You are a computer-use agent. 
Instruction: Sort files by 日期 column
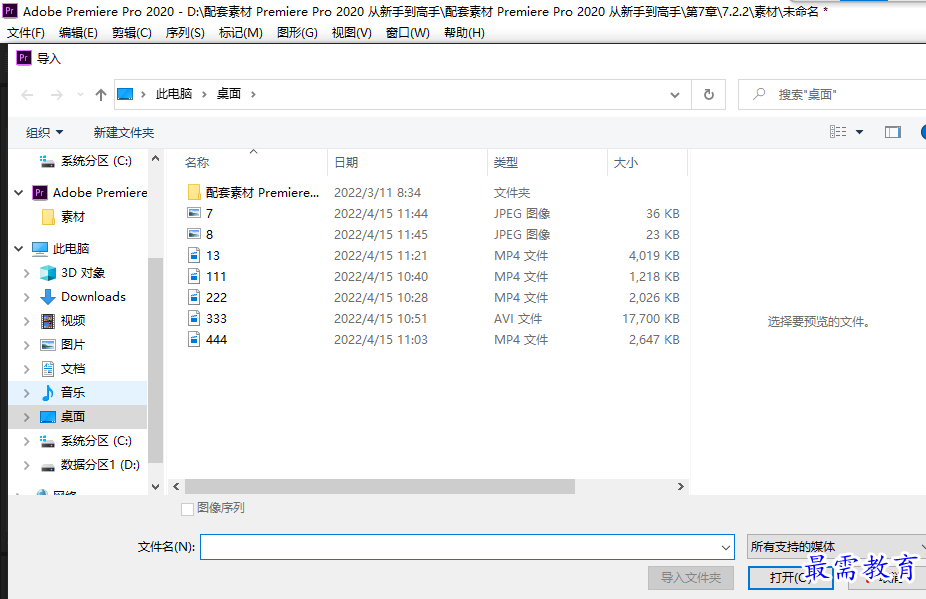click(346, 162)
